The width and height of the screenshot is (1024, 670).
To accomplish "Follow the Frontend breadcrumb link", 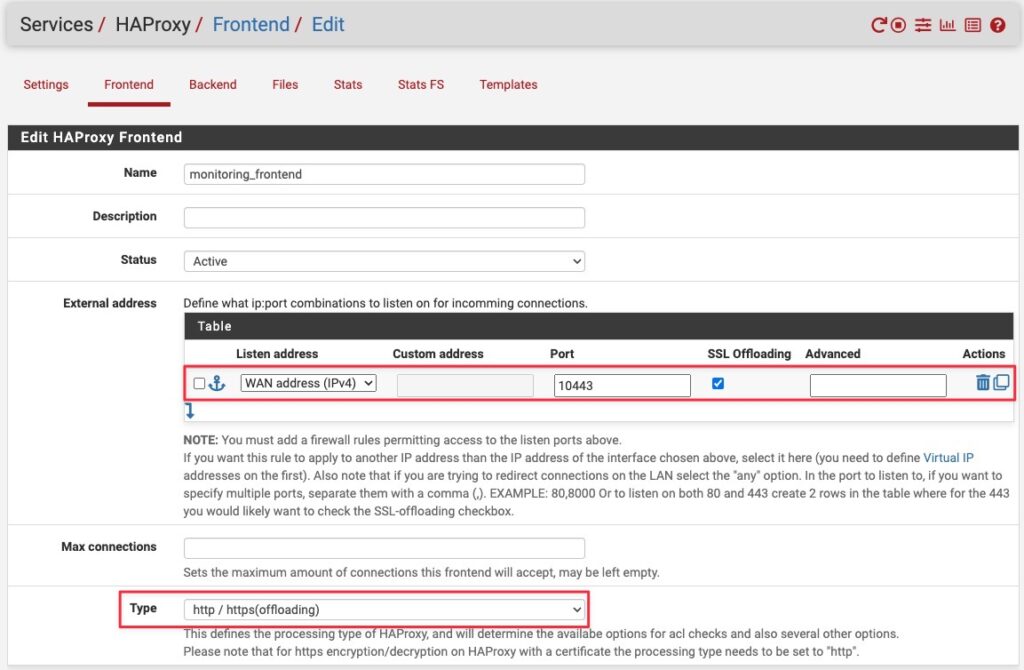I will click(251, 24).
